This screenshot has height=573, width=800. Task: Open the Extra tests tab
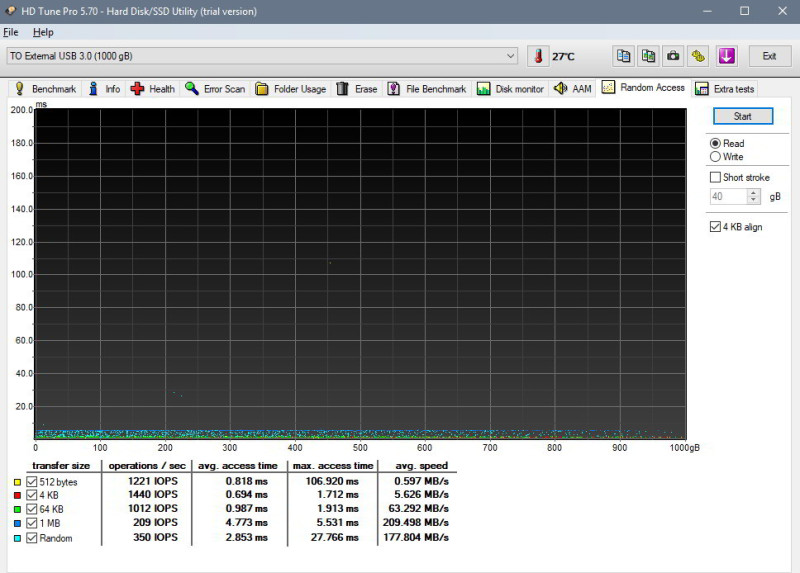(x=724, y=89)
